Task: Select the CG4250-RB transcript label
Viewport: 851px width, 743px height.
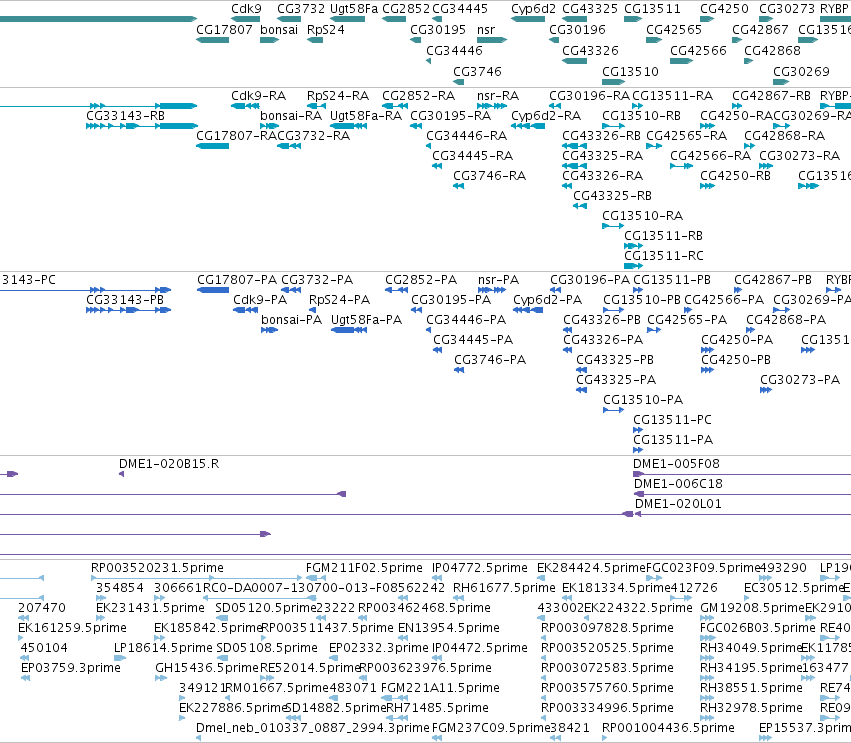Action: pyautogui.click(x=735, y=176)
